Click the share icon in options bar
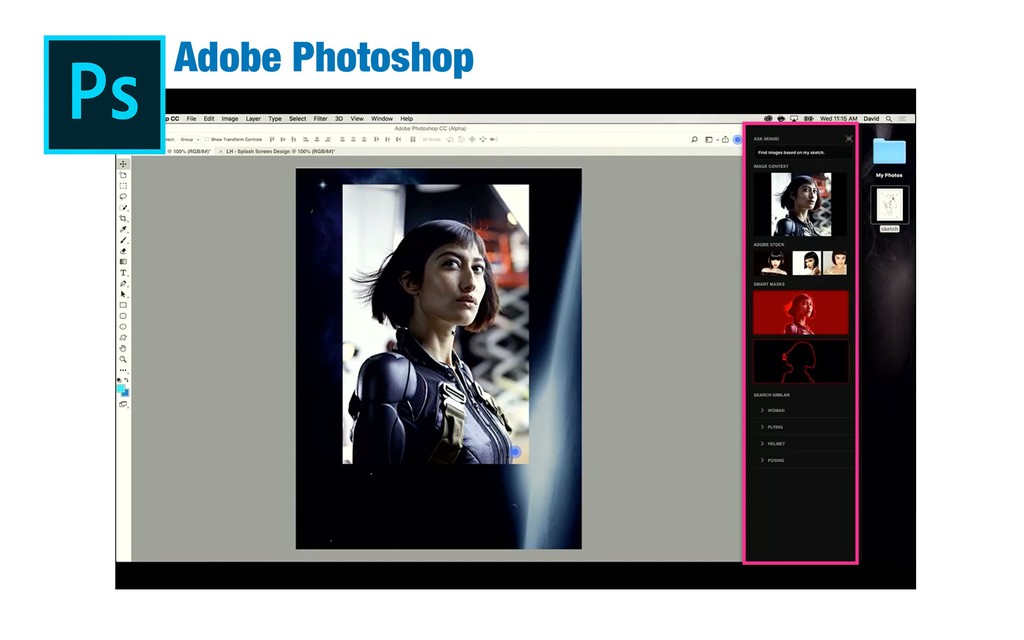 click(x=725, y=139)
